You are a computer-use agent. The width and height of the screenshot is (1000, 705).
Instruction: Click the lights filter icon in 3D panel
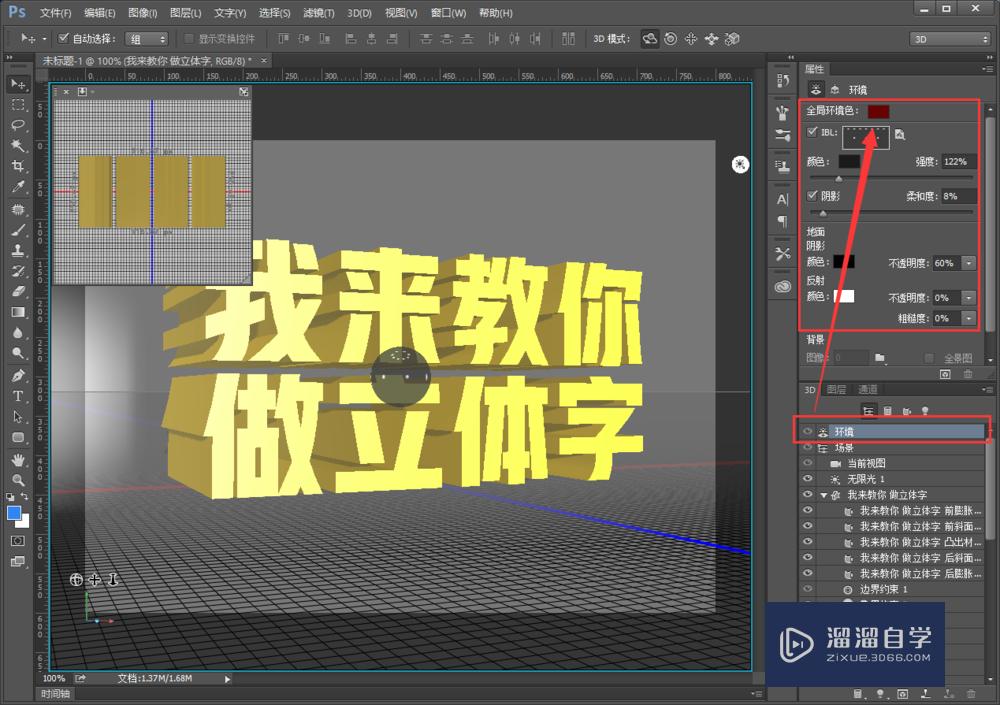point(924,411)
